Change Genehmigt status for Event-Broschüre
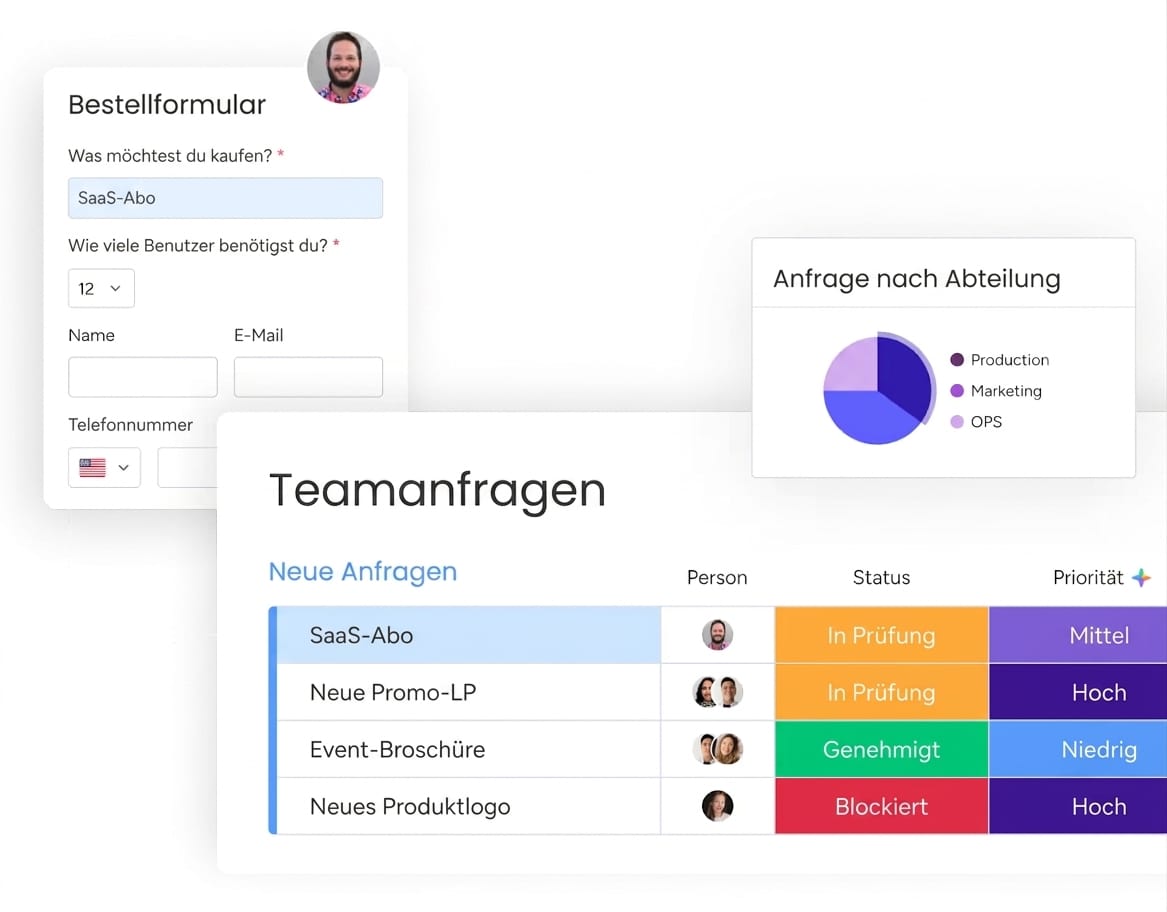1167x912 pixels. click(x=881, y=749)
